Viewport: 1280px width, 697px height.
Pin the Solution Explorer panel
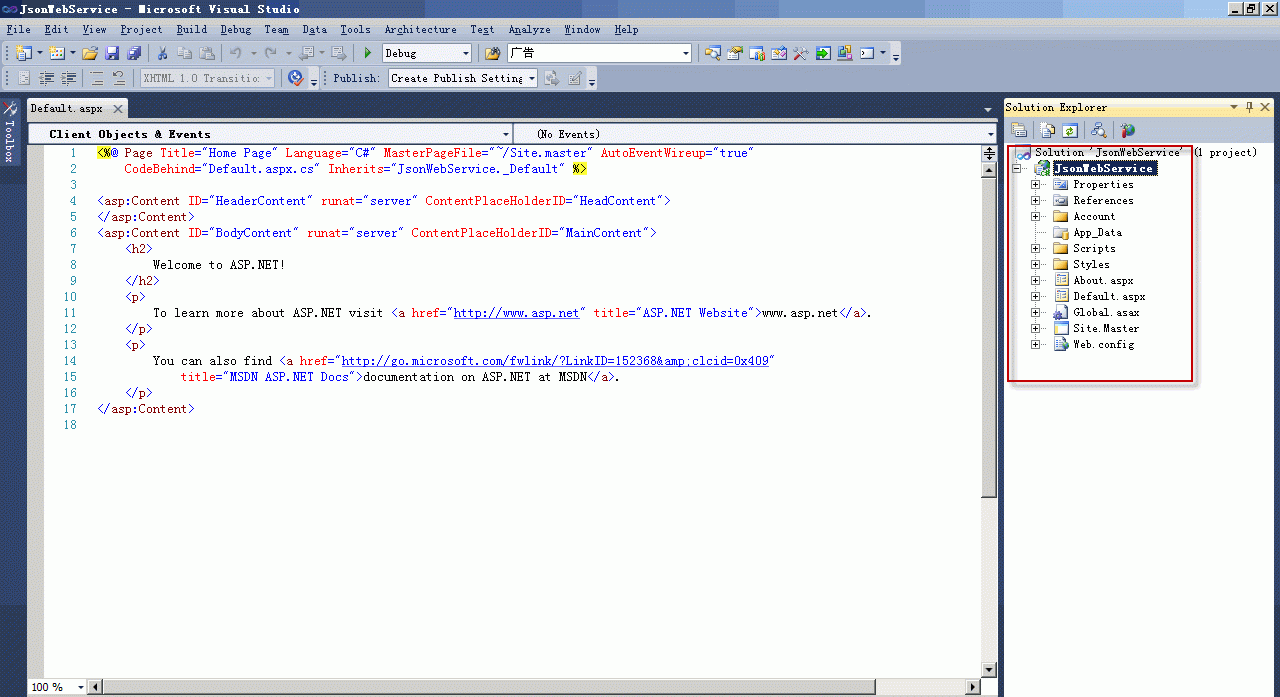[1249, 107]
